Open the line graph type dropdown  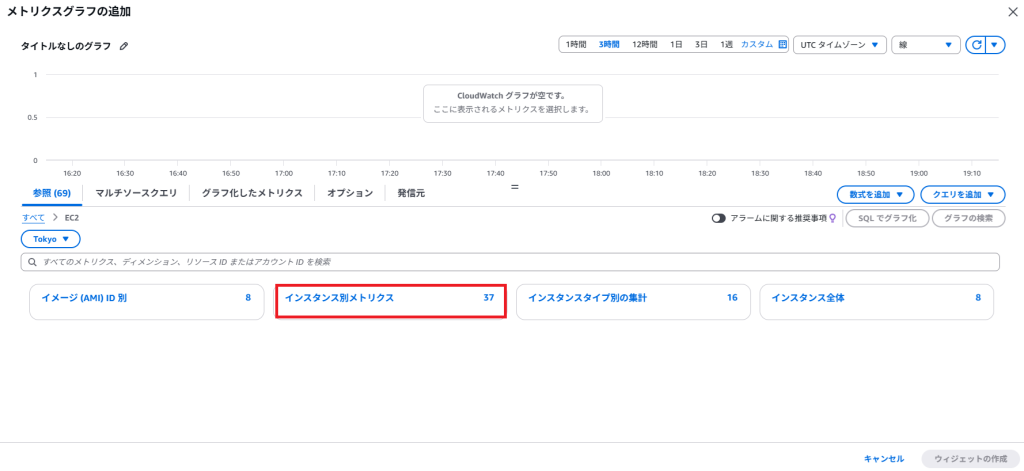[x=925, y=45]
